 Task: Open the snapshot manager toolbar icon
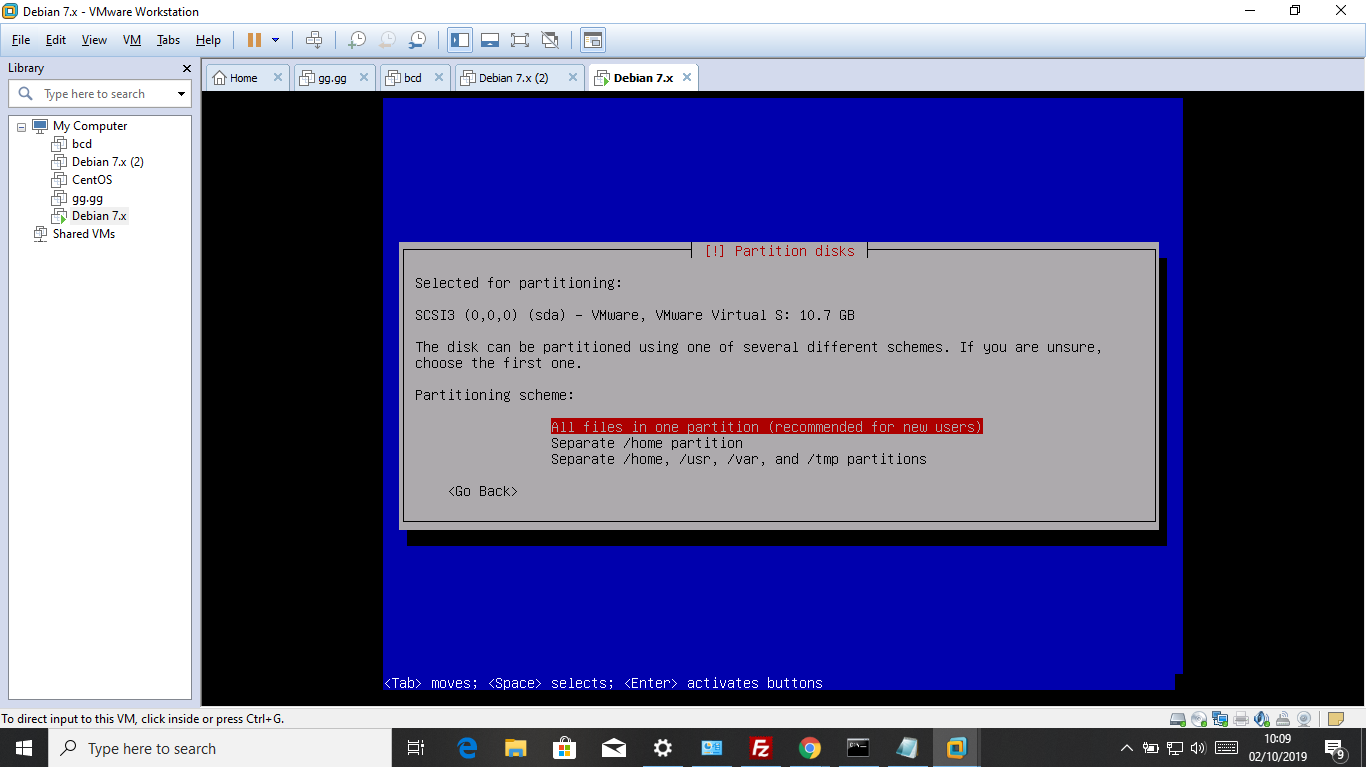418,40
